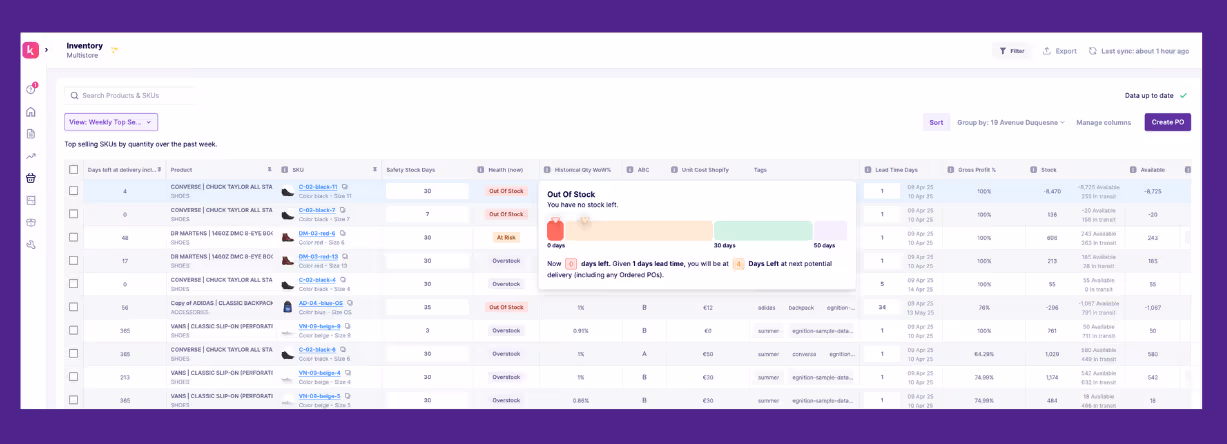The height and width of the screenshot is (444, 1227).
Task: Open the notifications icon with red badge
Action: point(31,89)
